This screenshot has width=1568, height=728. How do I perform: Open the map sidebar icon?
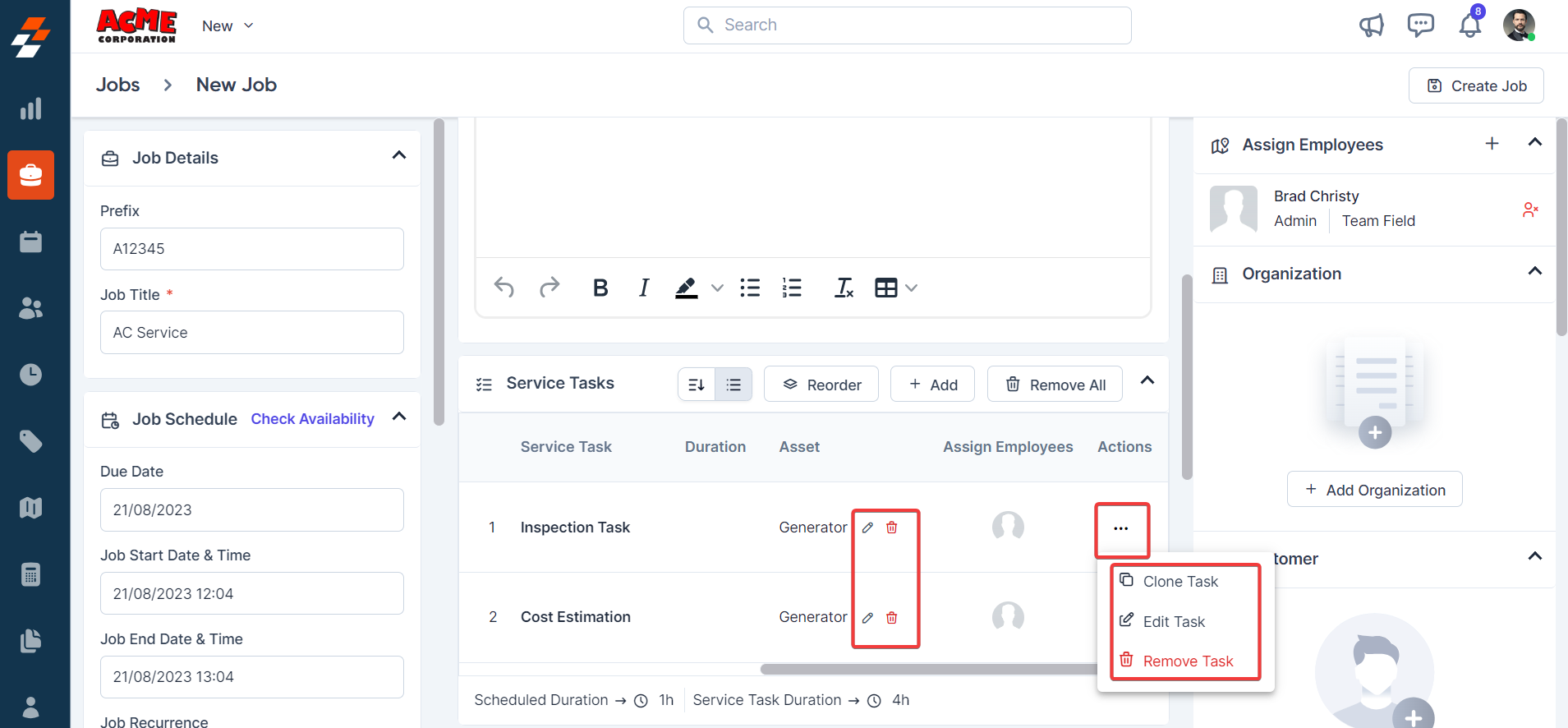(30, 508)
